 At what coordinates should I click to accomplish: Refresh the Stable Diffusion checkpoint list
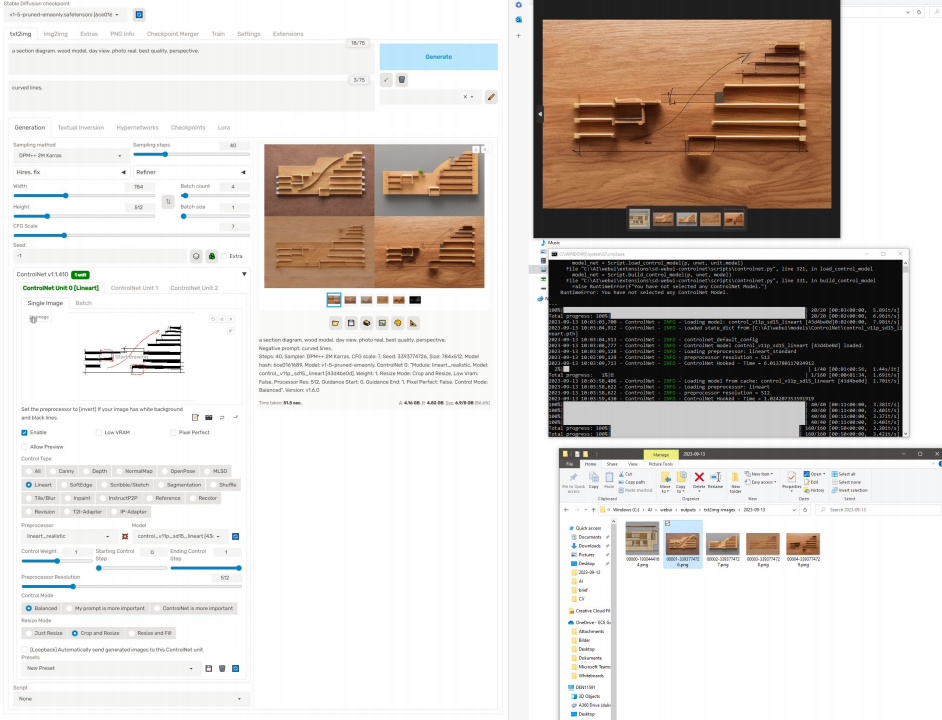[x=138, y=15]
